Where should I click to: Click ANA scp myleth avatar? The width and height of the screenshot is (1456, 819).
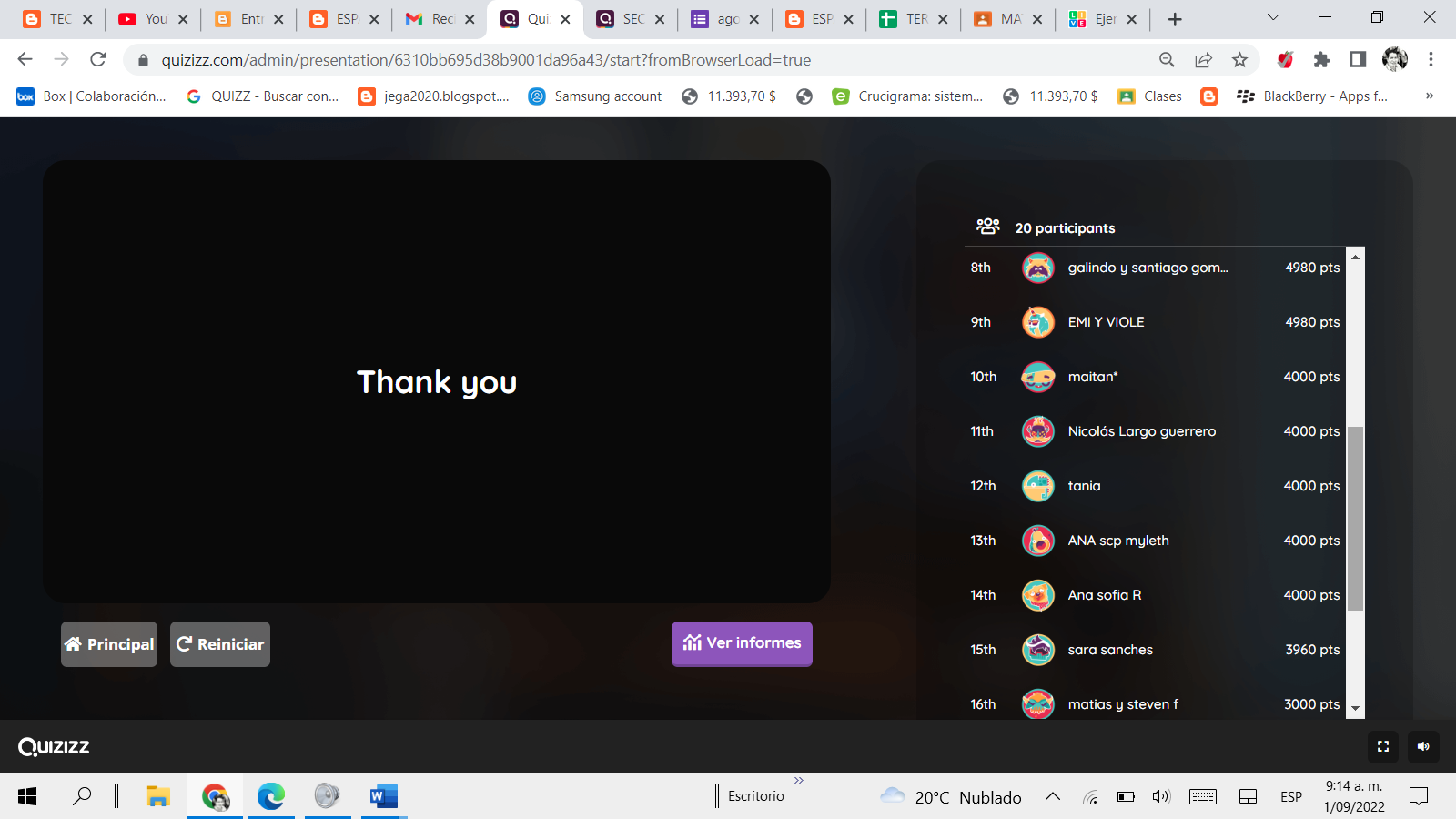1038,541
